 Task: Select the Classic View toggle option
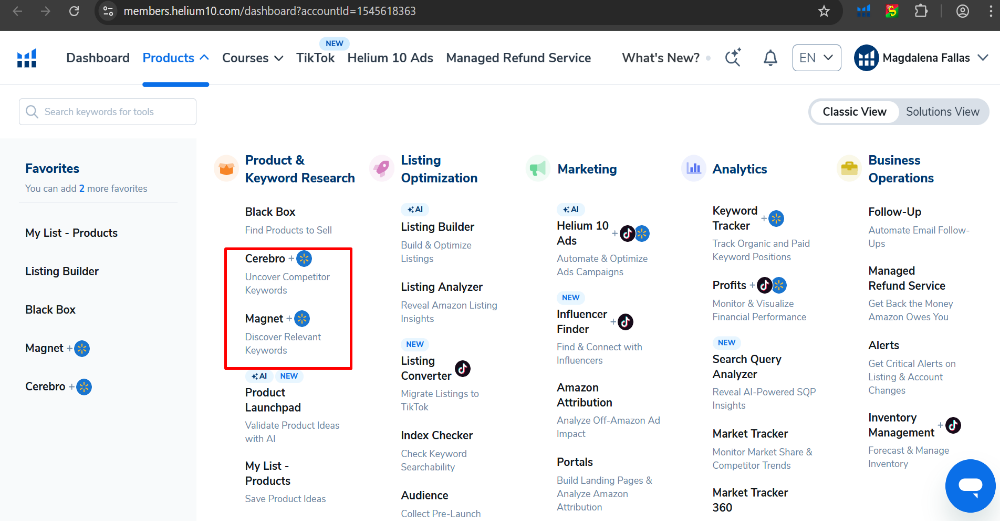click(854, 112)
